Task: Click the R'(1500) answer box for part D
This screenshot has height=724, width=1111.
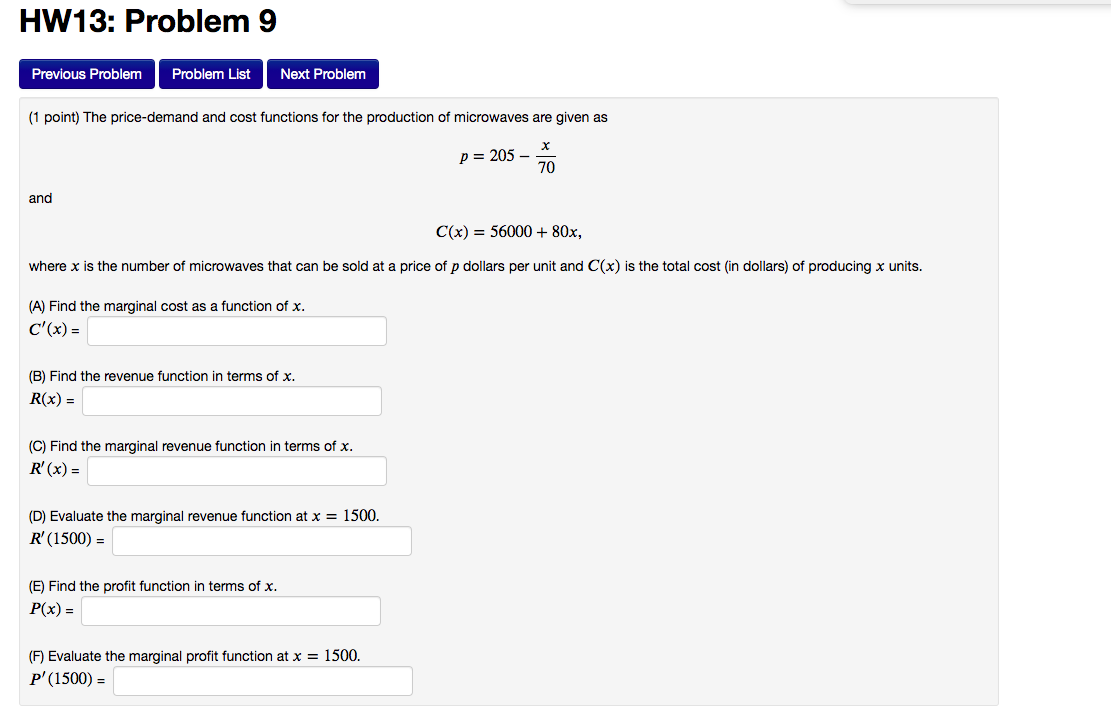Action: 261,540
